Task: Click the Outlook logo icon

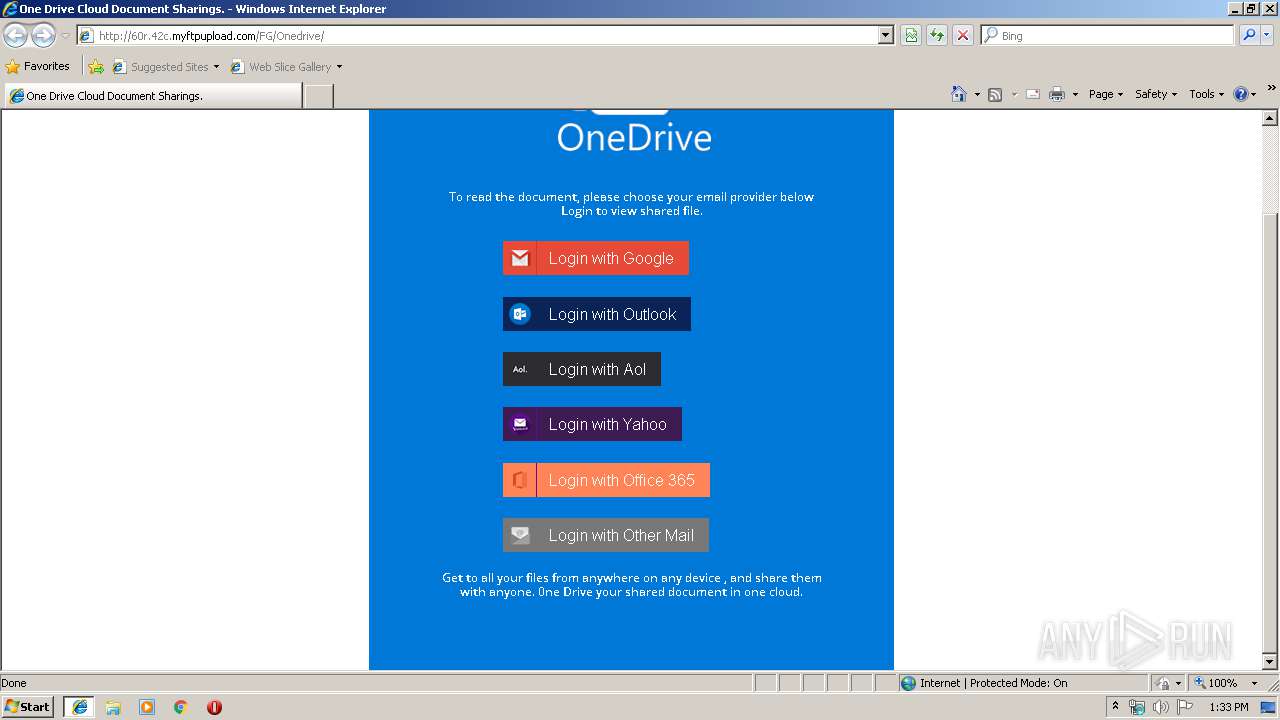Action: pos(520,314)
